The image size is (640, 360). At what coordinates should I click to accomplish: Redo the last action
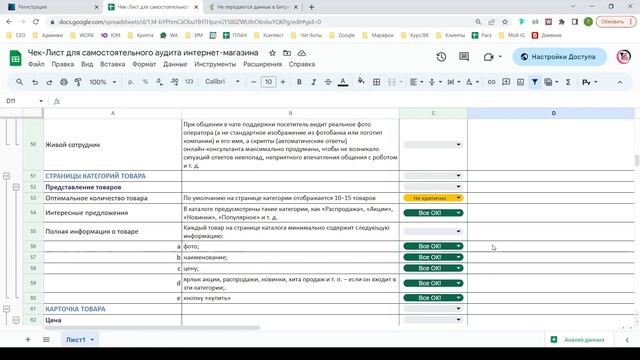click(x=49, y=82)
